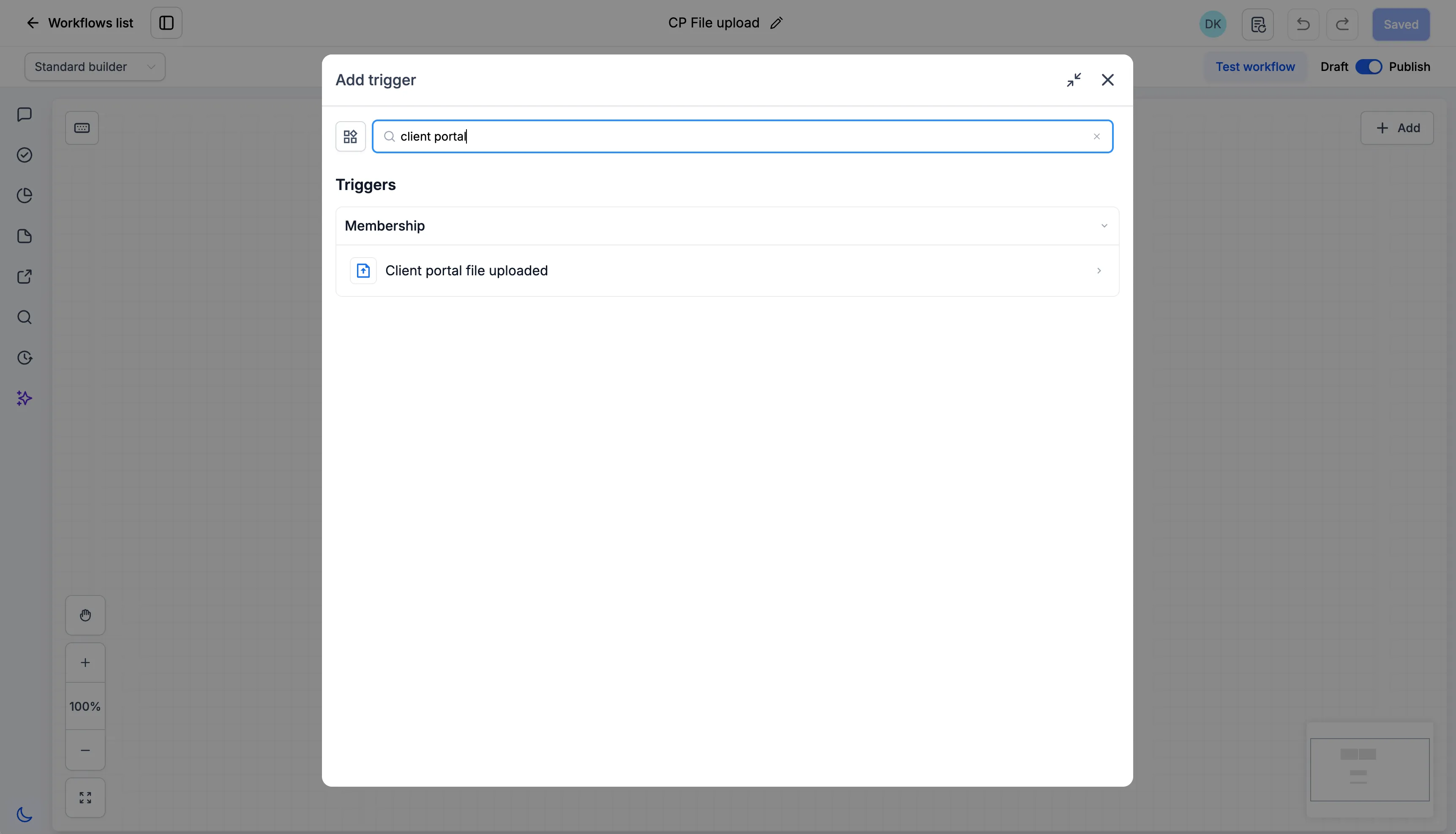Open keyboard shortcuts on canvas
Screen dimensions: 1456x834
click(x=82, y=128)
